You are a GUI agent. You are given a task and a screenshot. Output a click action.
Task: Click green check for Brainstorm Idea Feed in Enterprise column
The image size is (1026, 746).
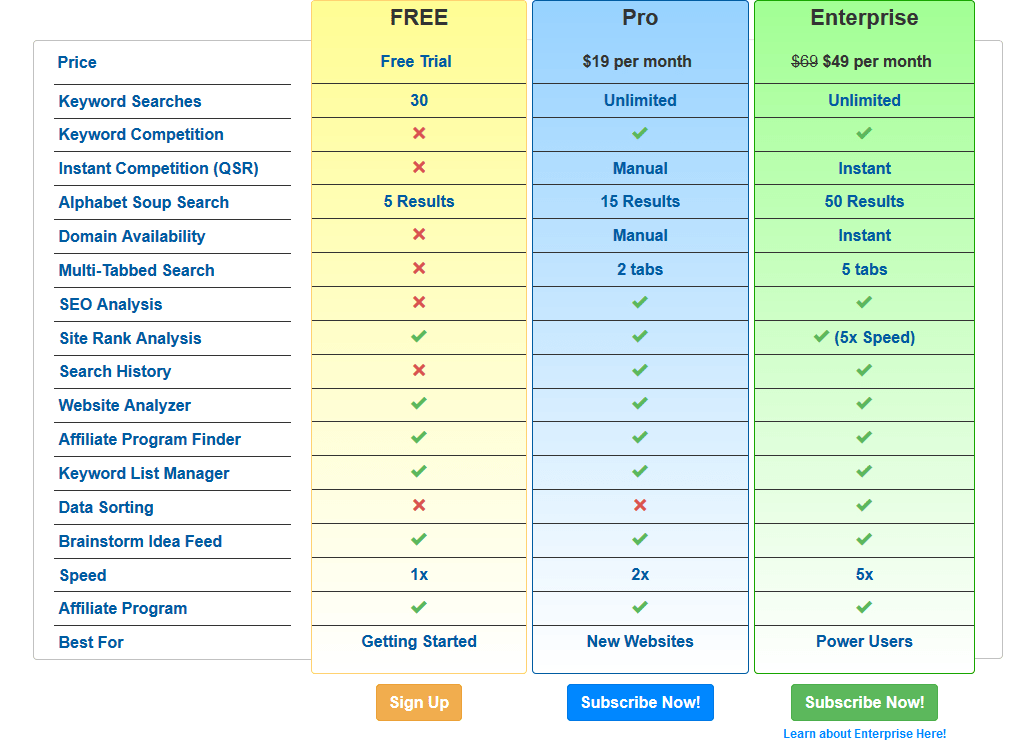(864, 539)
